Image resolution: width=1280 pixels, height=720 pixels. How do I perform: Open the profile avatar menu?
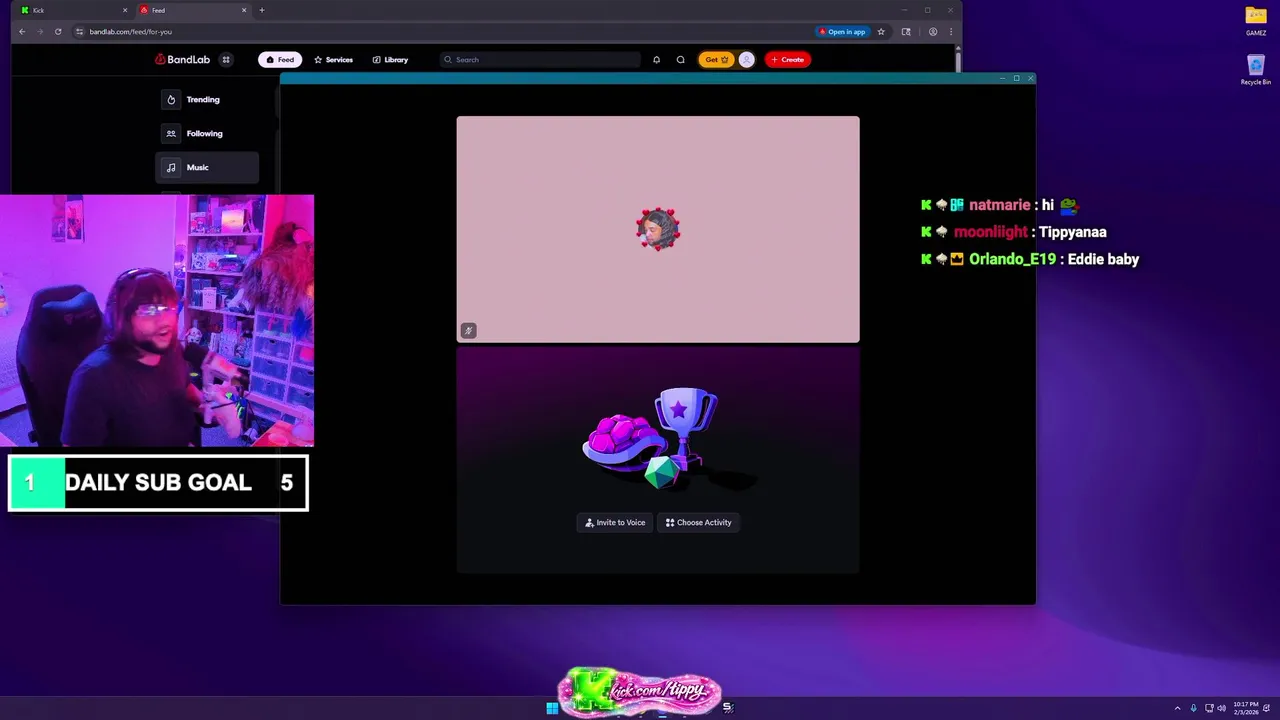(746, 60)
